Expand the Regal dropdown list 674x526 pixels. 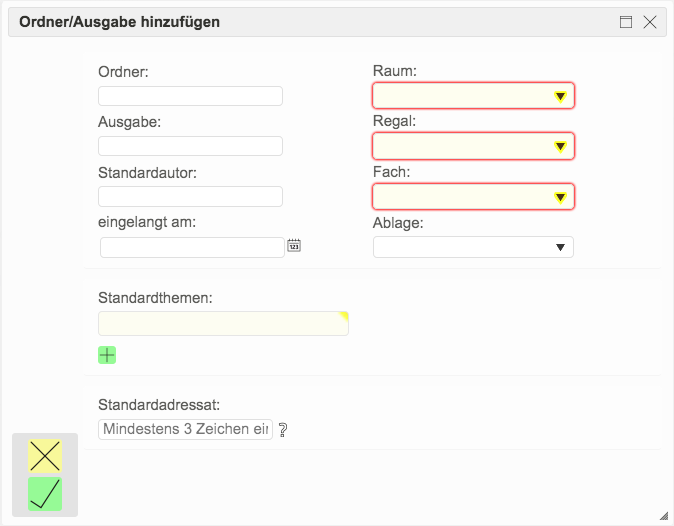(473, 147)
